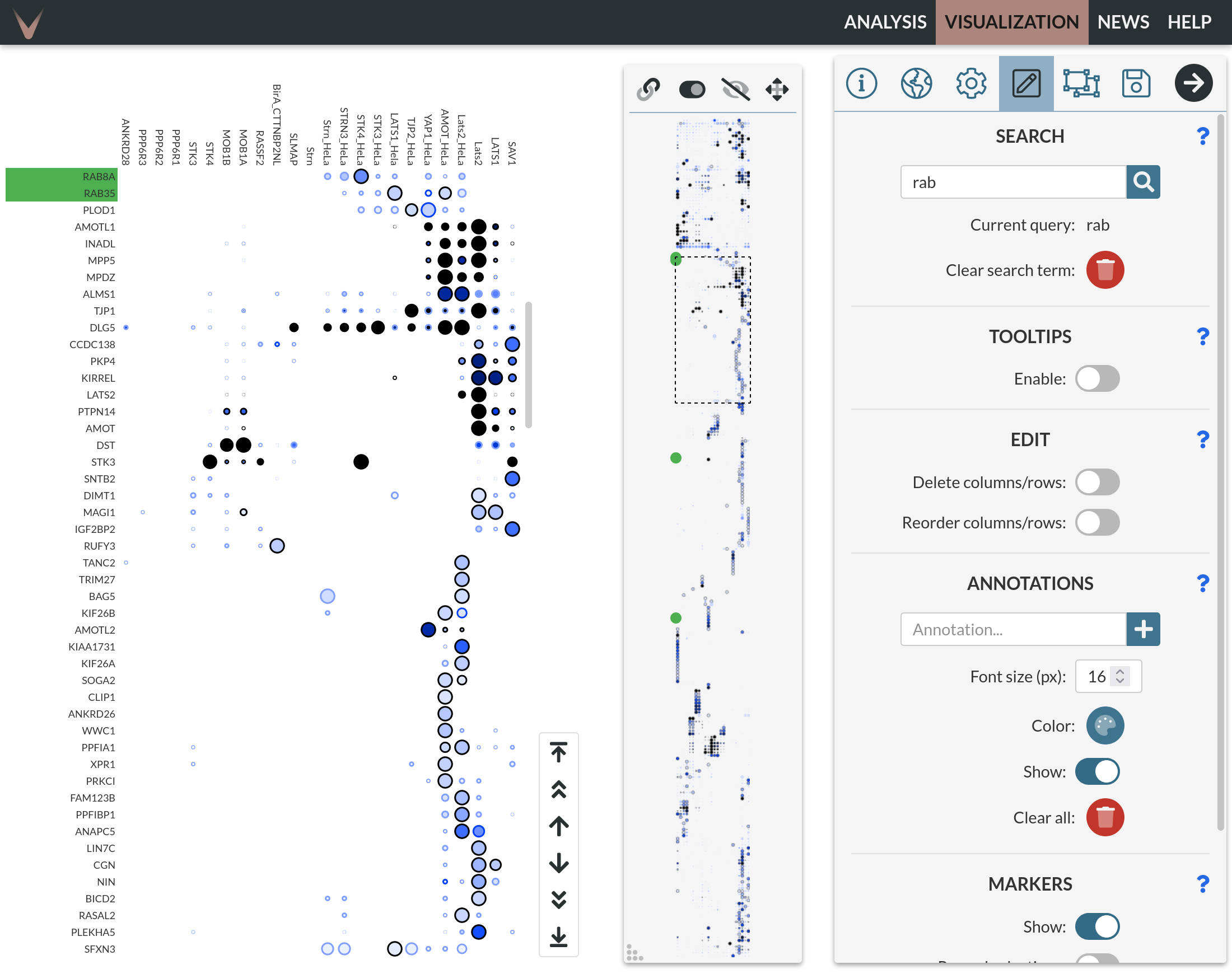Open the annotation Color picker

point(1104,725)
